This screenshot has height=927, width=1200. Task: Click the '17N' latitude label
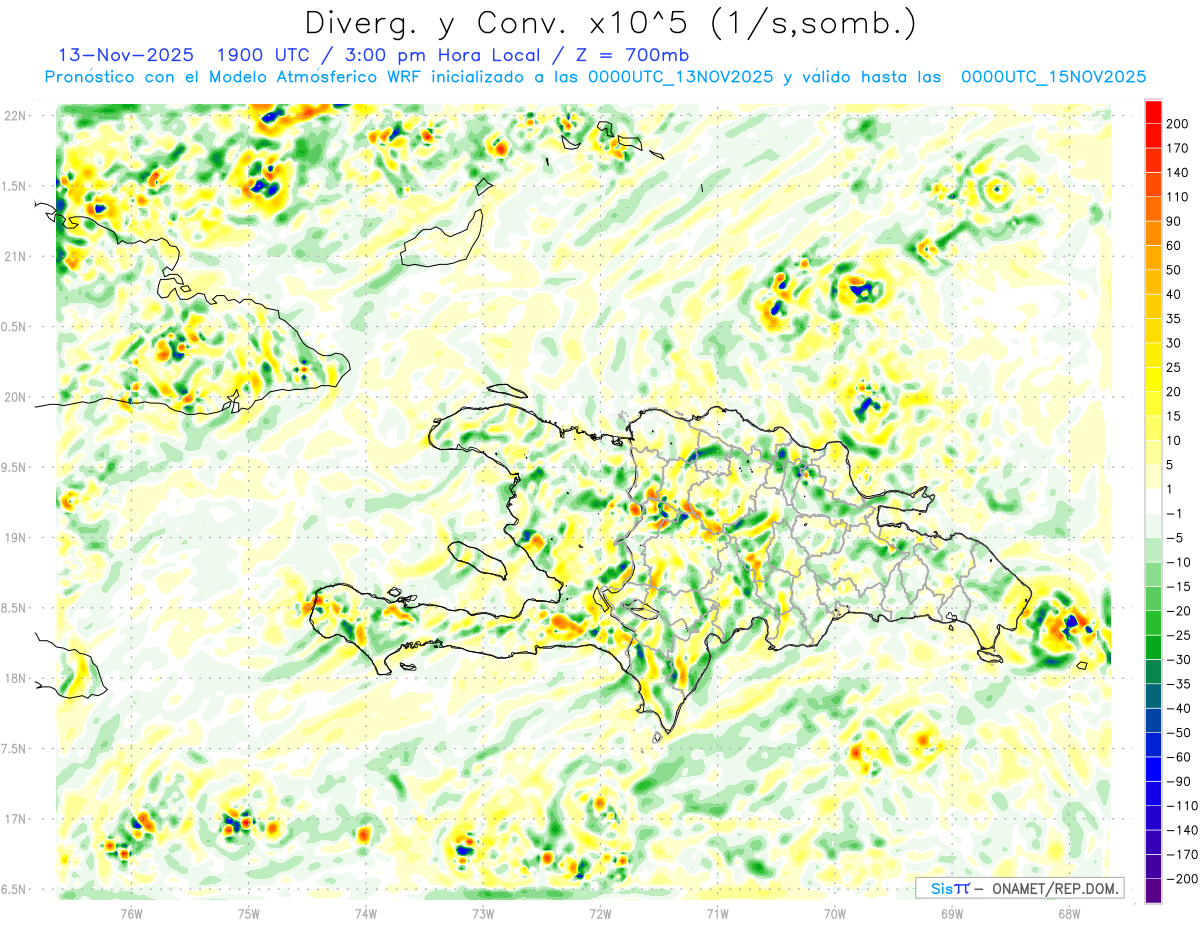pos(16,819)
